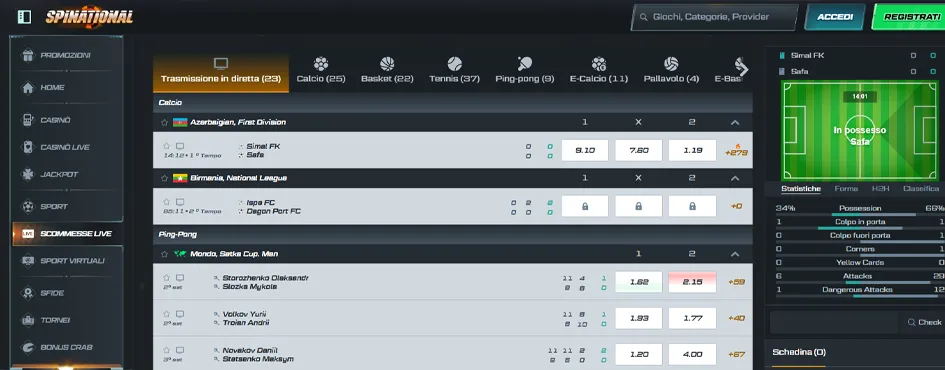Viewport: 945px width, 370px height.
Task: Favorite the Volkov vs Troian match
Action: [x=167, y=314]
